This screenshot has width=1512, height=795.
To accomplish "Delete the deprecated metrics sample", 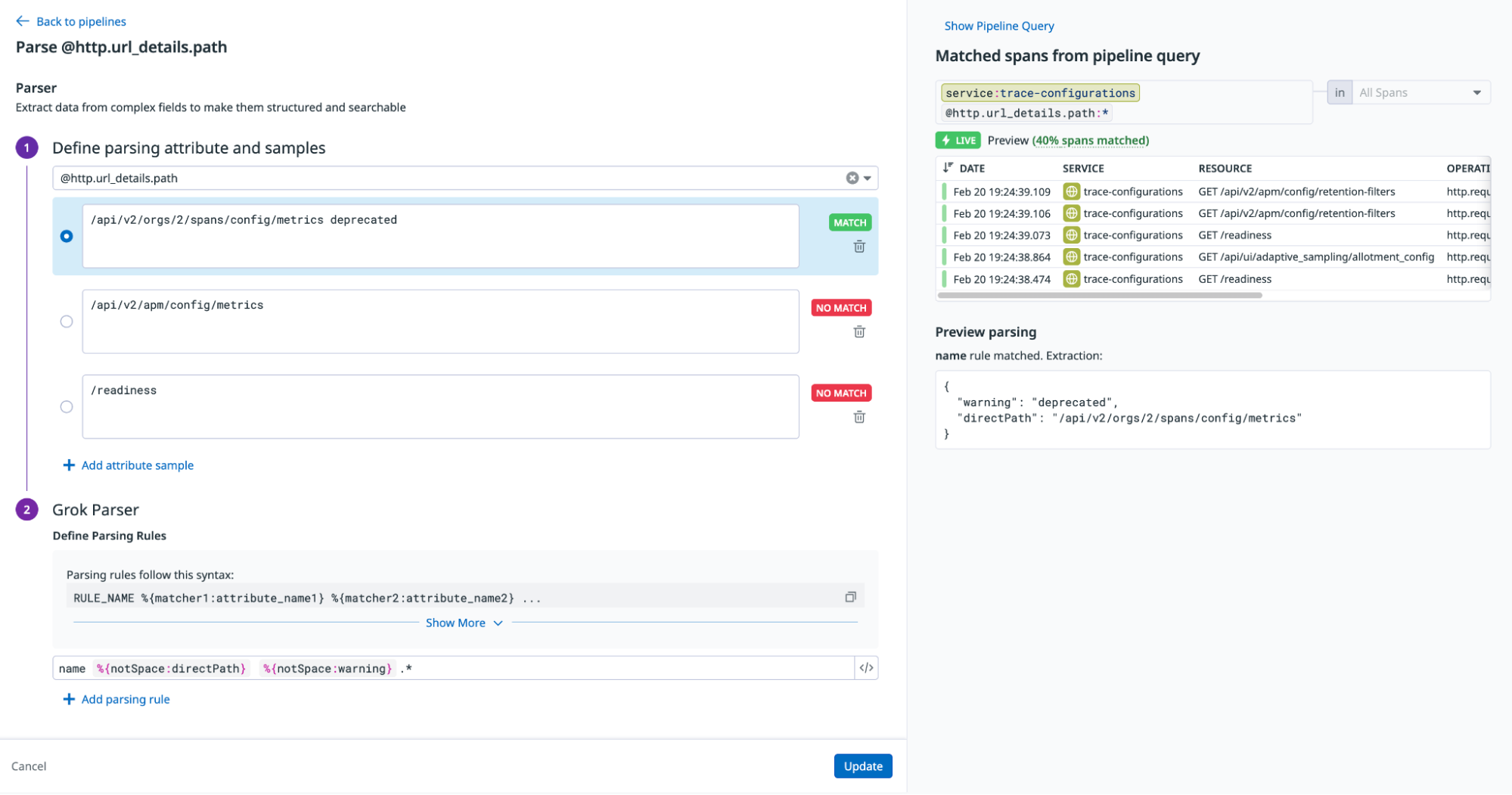I will 859,247.
